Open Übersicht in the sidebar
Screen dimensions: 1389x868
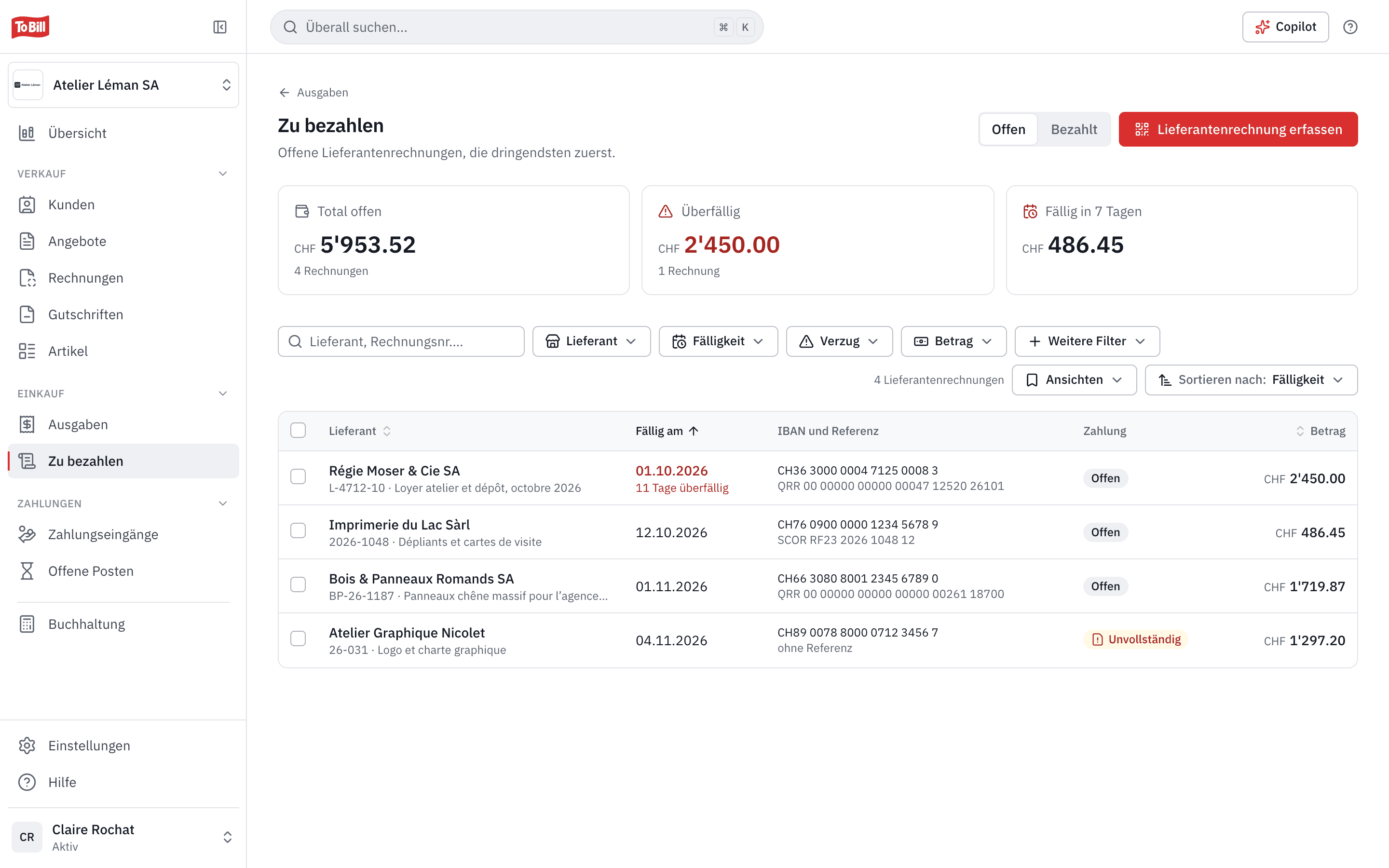123,133
